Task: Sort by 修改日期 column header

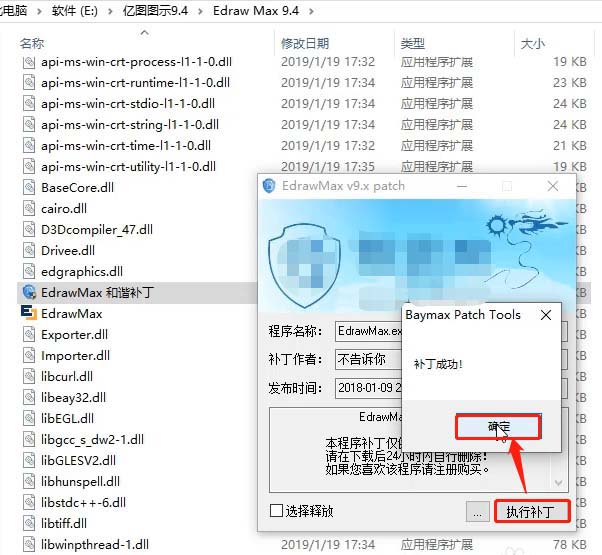Action: click(x=305, y=43)
